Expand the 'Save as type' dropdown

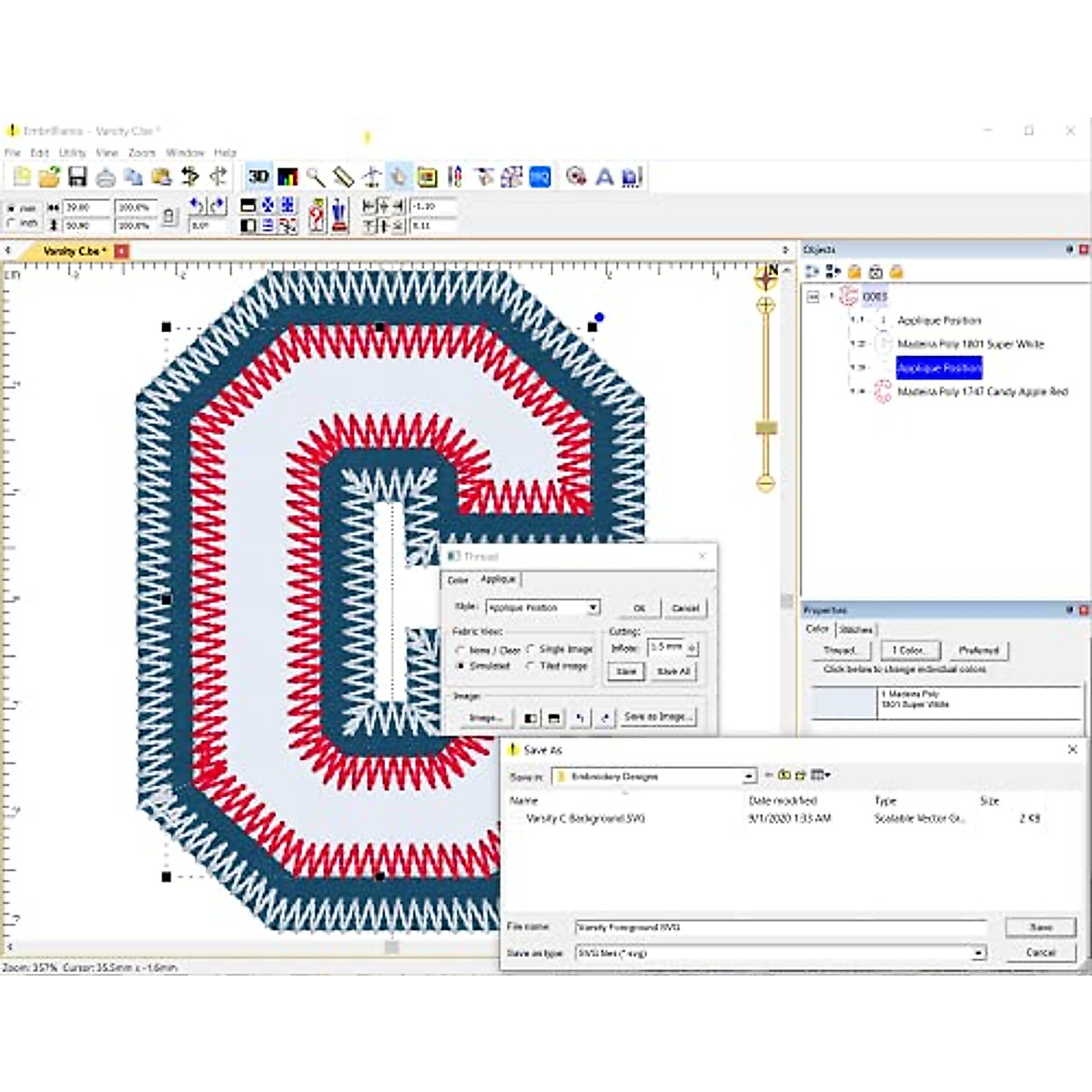978,953
